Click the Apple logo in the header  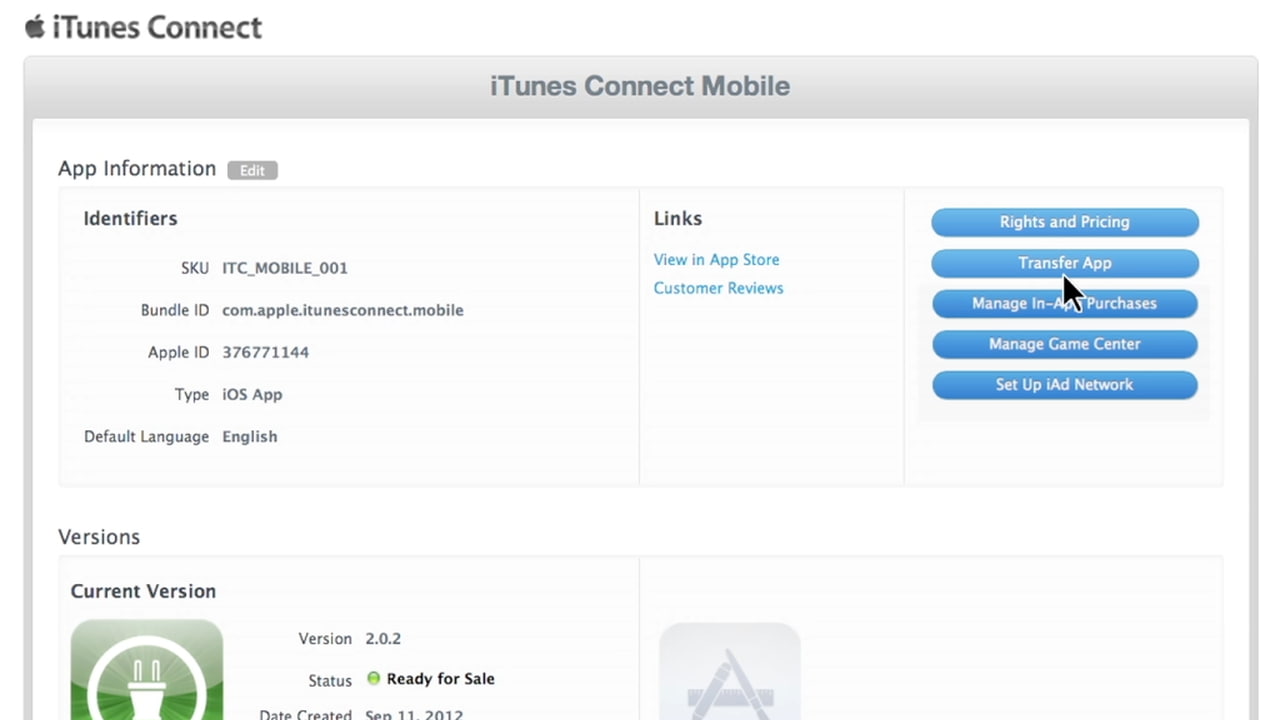click(x=33, y=27)
